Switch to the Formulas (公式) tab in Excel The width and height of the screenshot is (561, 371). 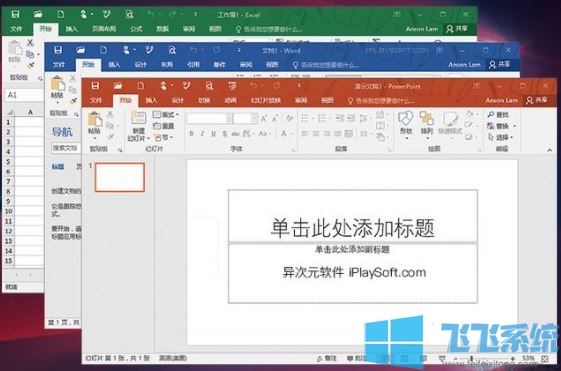(136, 29)
